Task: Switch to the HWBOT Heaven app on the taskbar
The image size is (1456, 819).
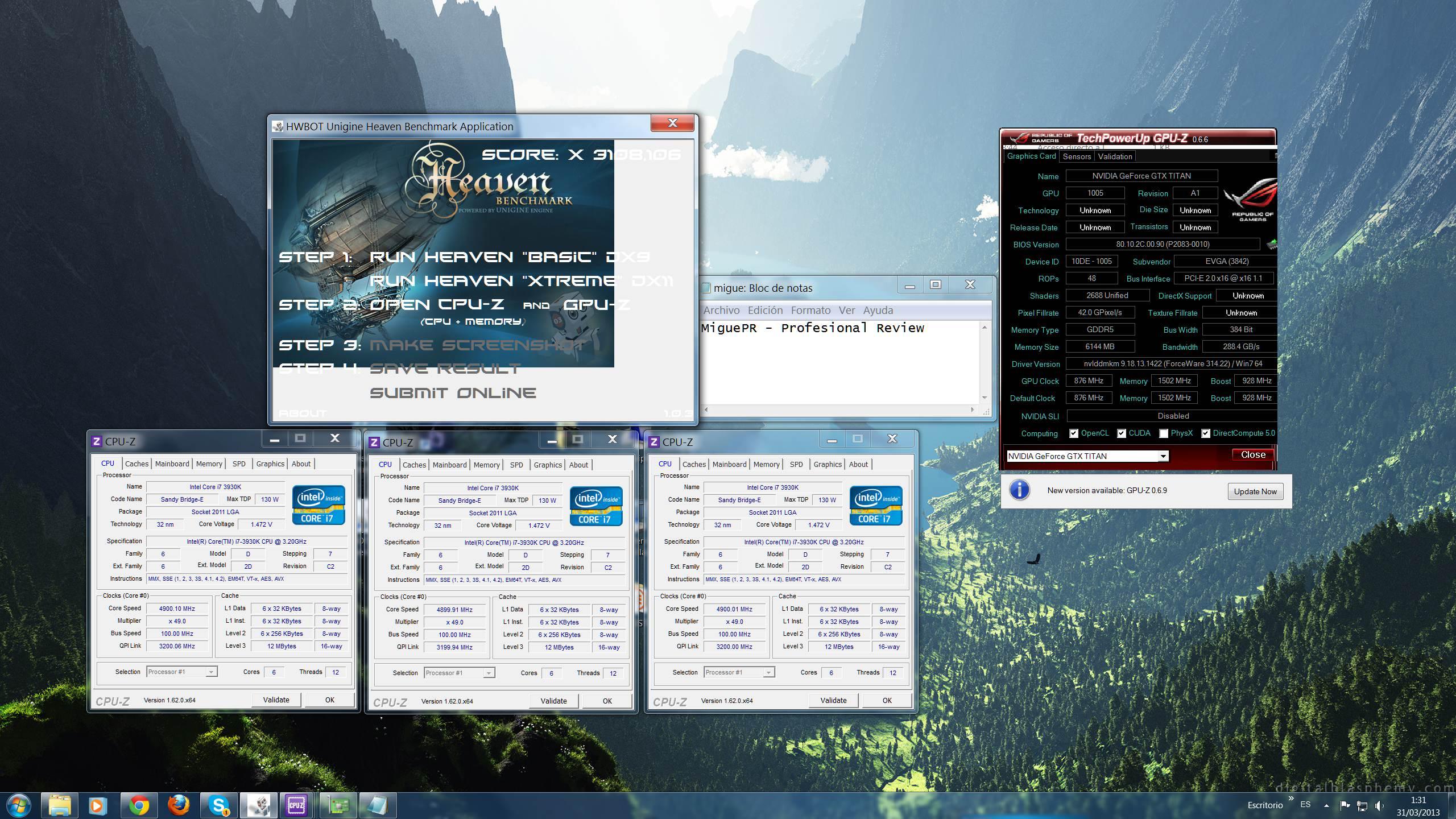Action: coord(259,805)
